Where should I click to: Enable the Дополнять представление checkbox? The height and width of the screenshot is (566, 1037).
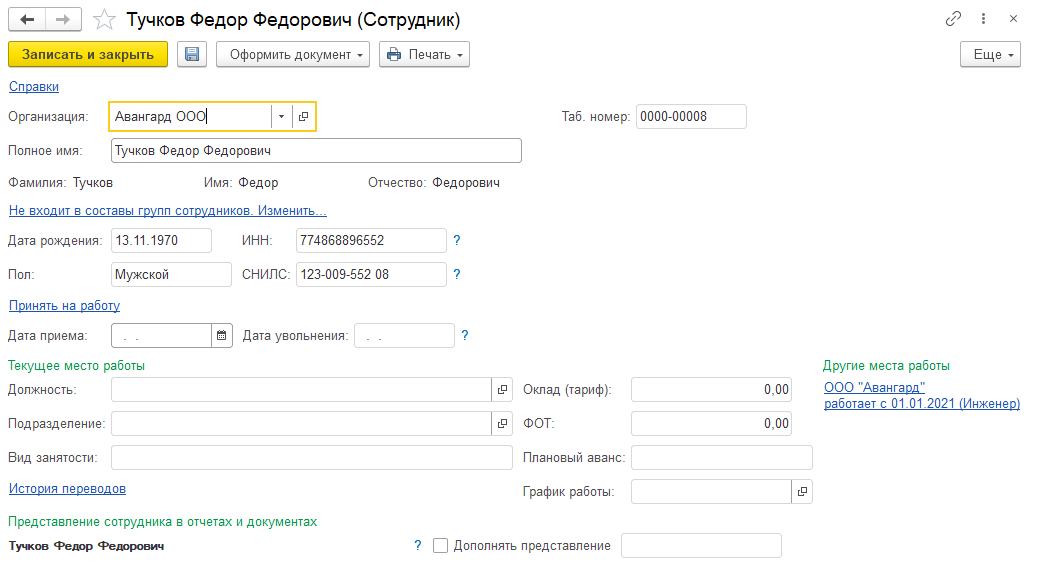point(440,546)
